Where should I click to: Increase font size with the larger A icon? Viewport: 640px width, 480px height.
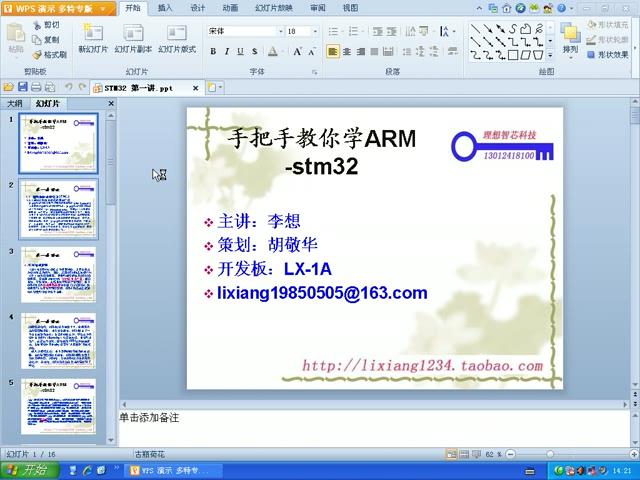pyautogui.click(x=297, y=51)
